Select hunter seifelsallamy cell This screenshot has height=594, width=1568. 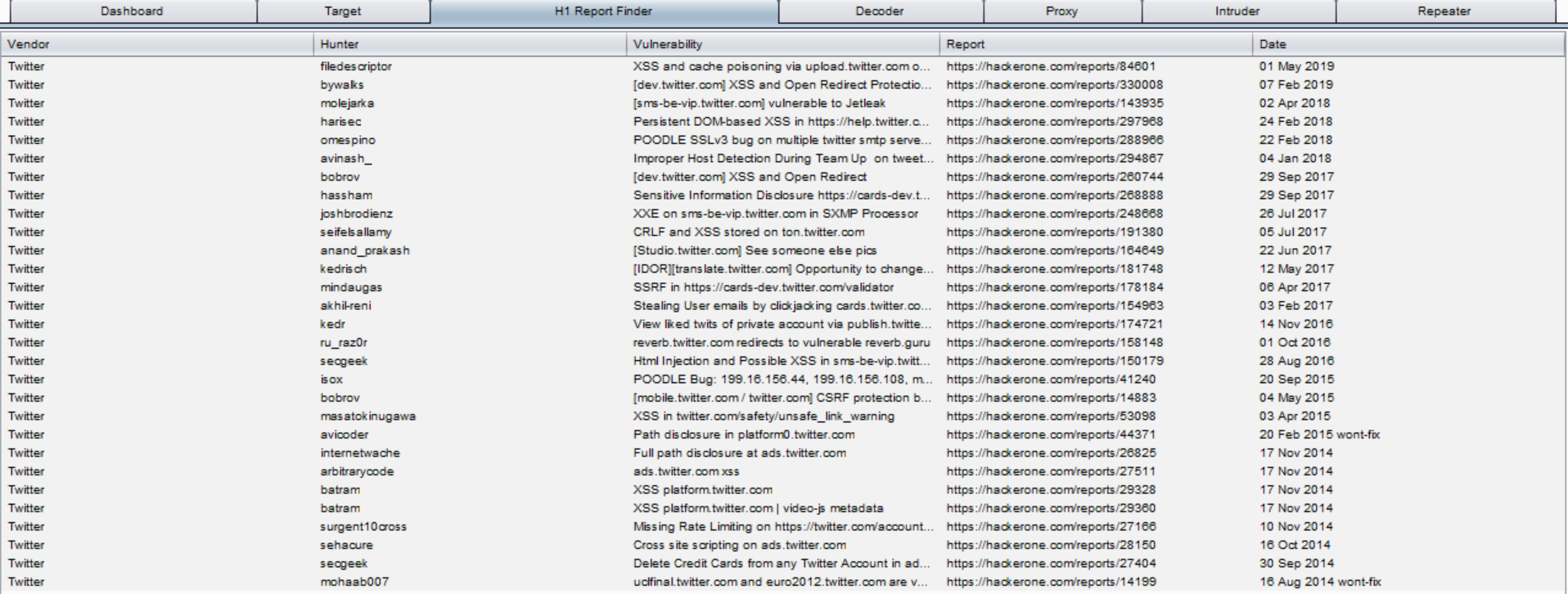pyautogui.click(x=470, y=232)
